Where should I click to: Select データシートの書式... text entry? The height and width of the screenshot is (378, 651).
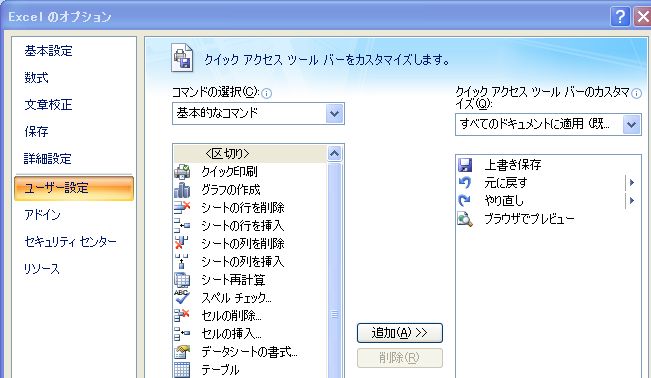click(x=249, y=352)
